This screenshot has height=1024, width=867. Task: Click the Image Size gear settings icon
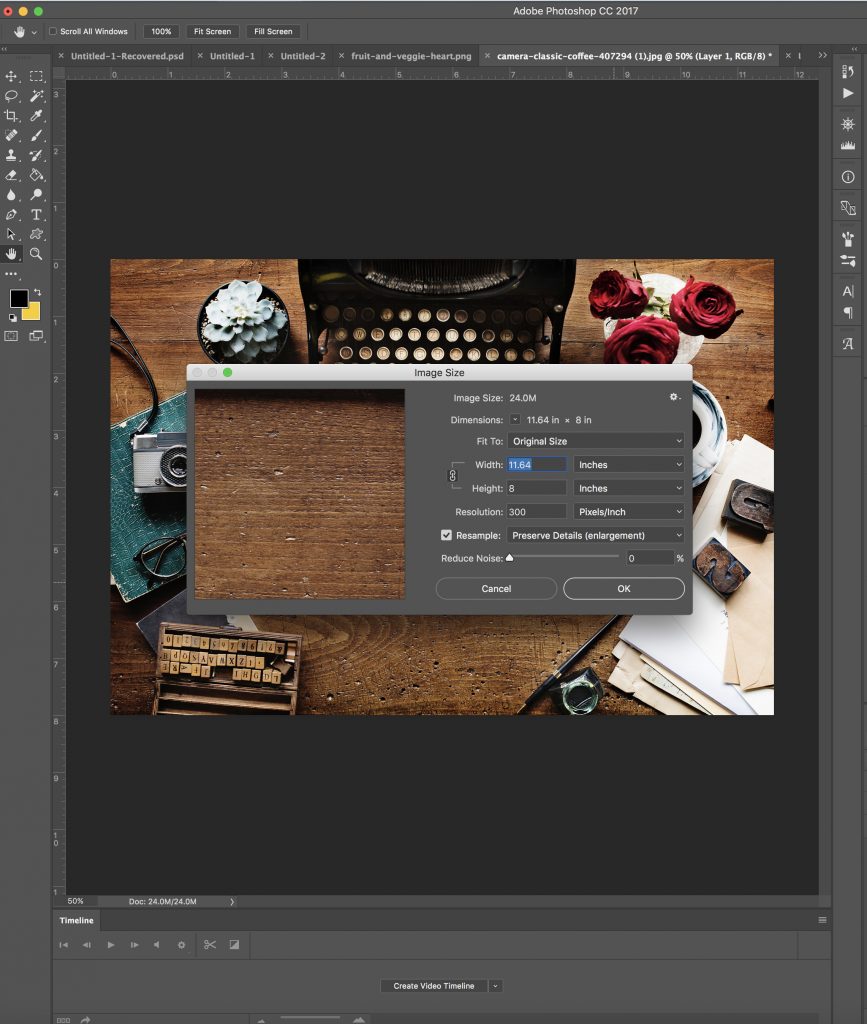(674, 397)
